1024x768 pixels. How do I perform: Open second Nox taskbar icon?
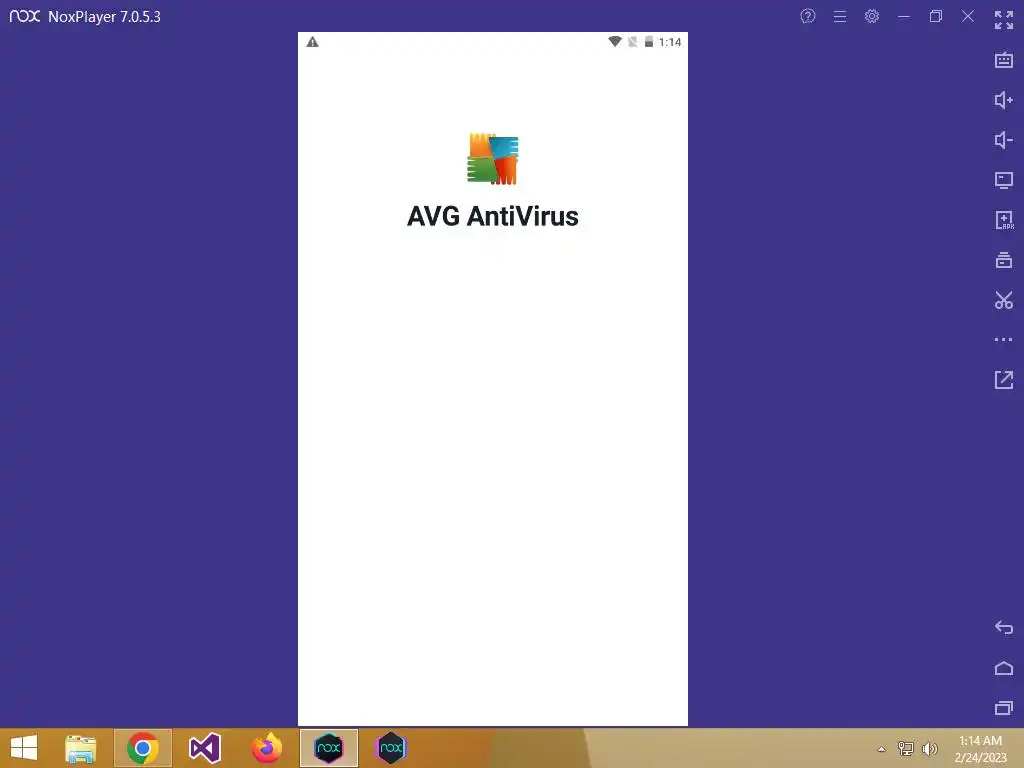[391, 748]
